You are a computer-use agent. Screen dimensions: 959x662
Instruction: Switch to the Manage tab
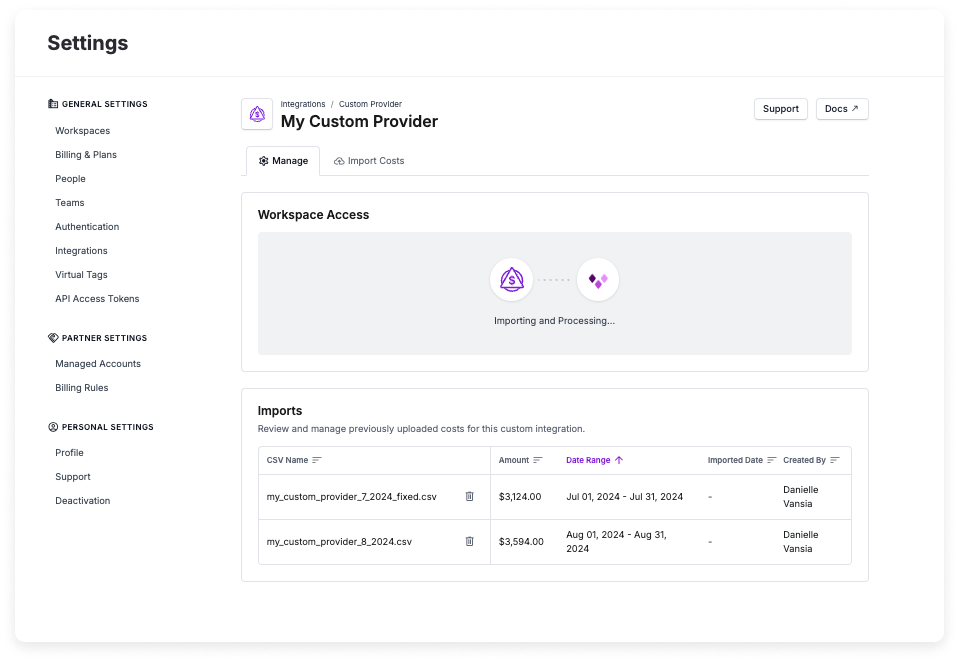click(x=283, y=161)
